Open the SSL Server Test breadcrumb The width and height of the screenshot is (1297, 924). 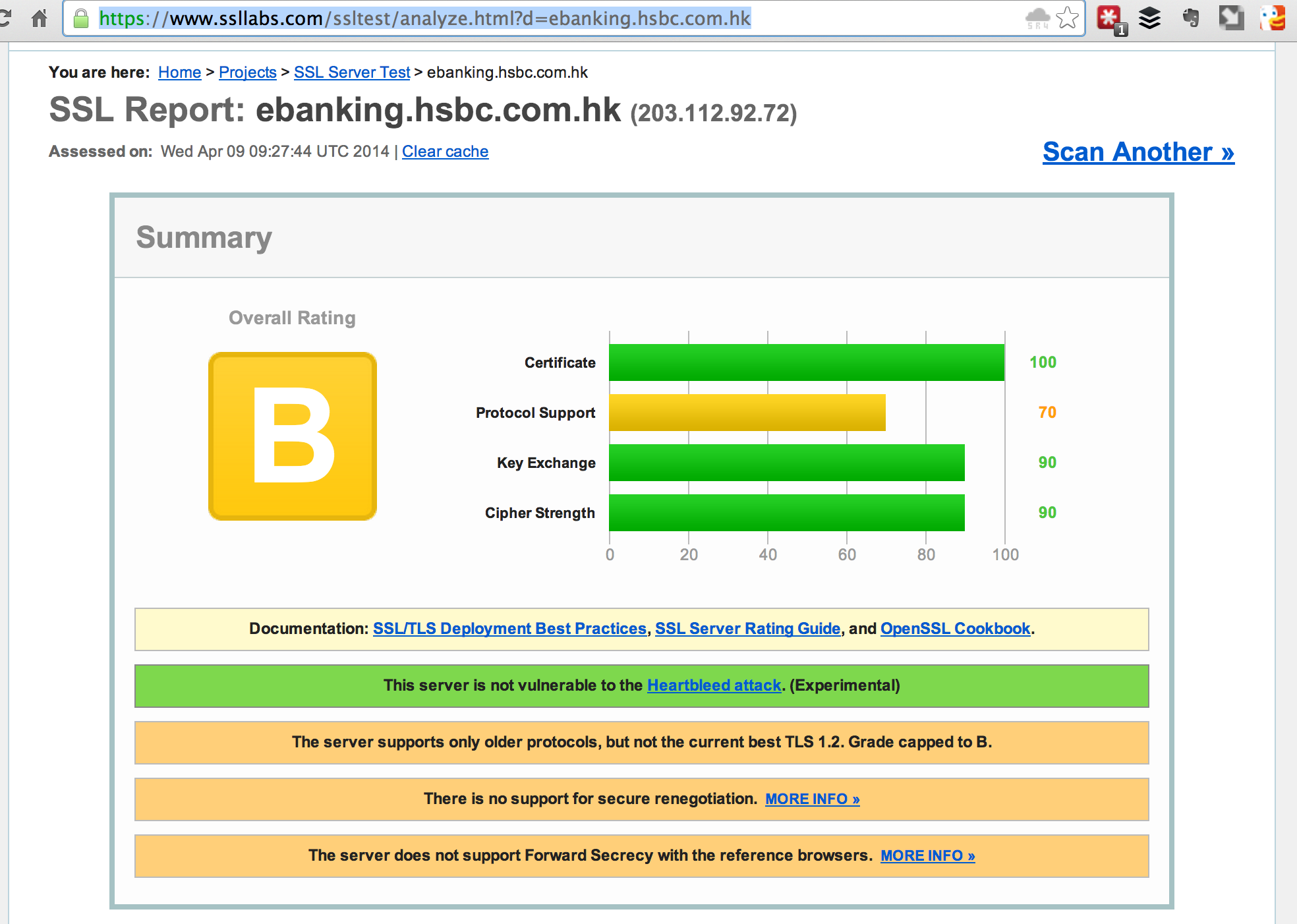click(352, 72)
